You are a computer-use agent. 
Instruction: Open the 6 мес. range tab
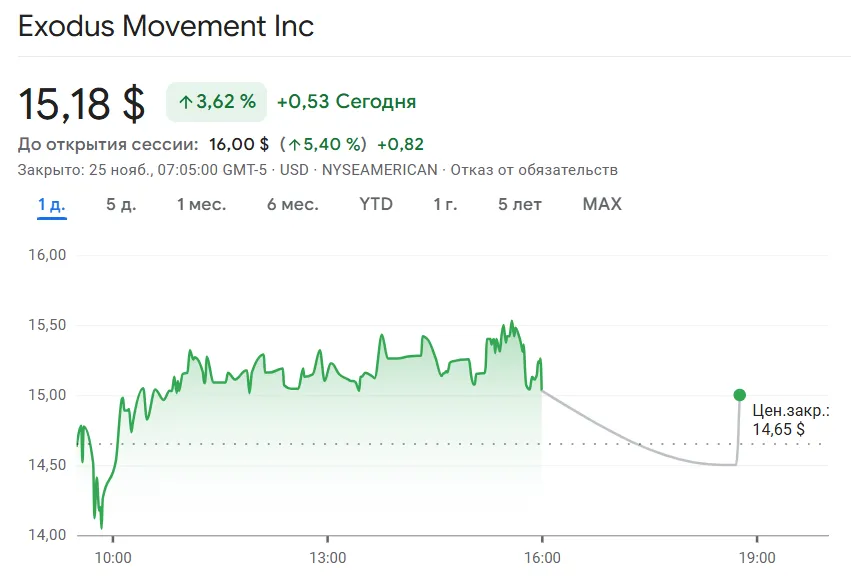(292, 205)
